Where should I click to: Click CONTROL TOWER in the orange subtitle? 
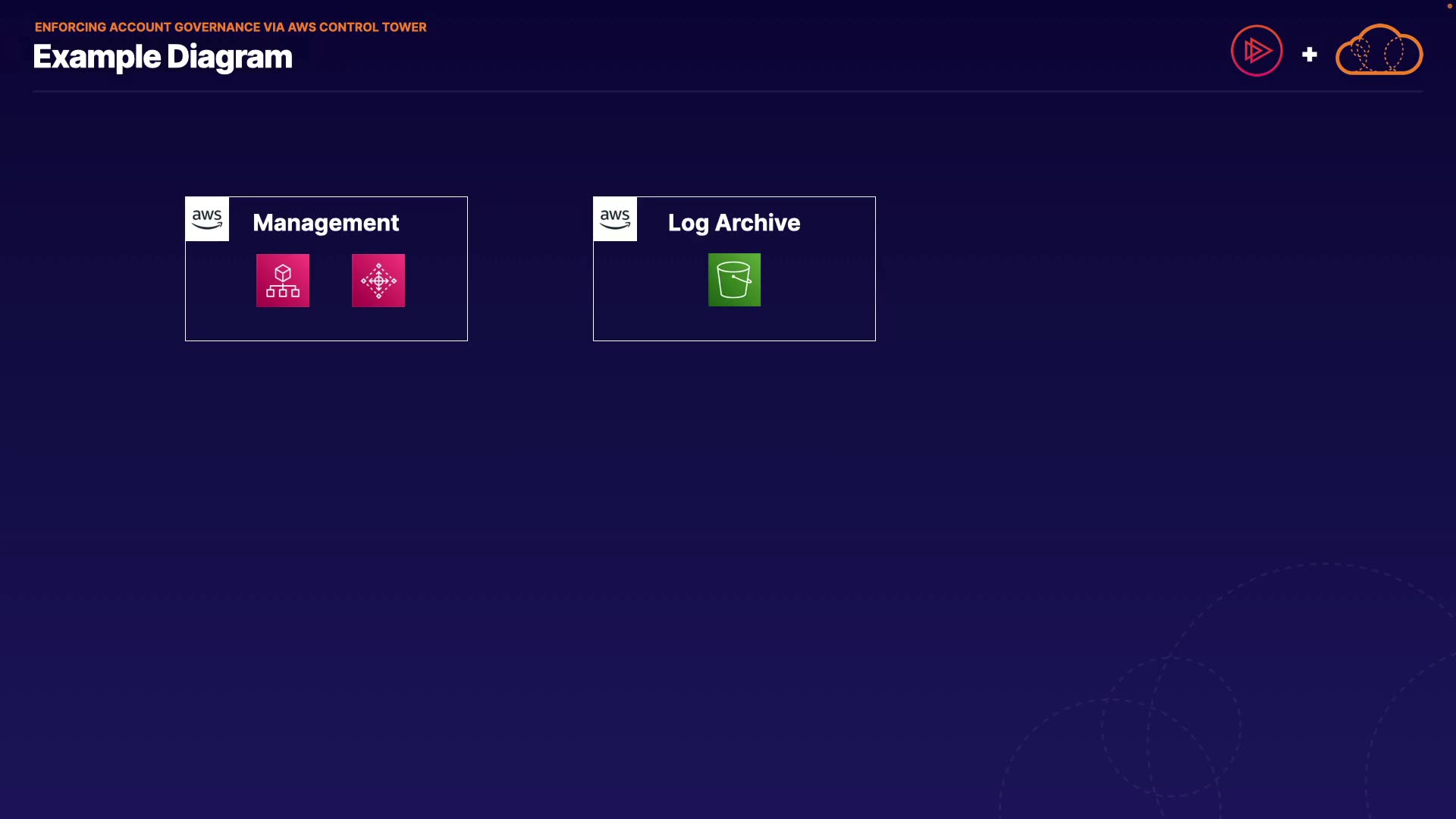(x=372, y=27)
